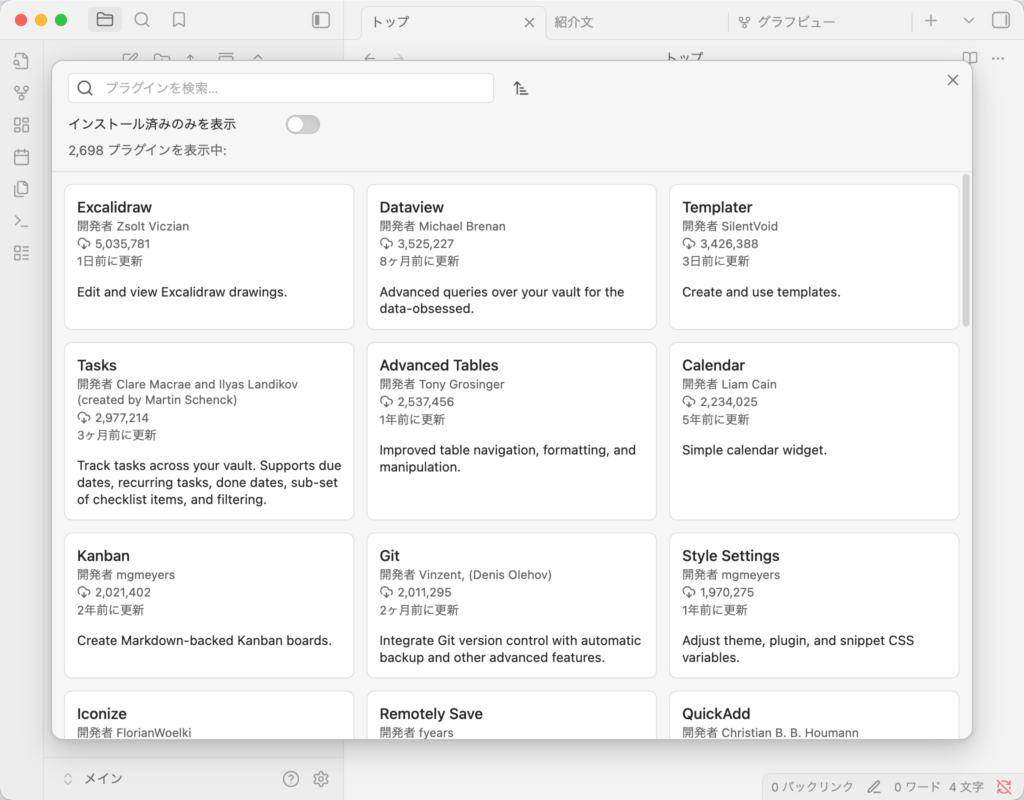Viewport: 1024px width, 800px height.
Task: Collapse the left sidebar using the toggle icon
Action: point(320,20)
